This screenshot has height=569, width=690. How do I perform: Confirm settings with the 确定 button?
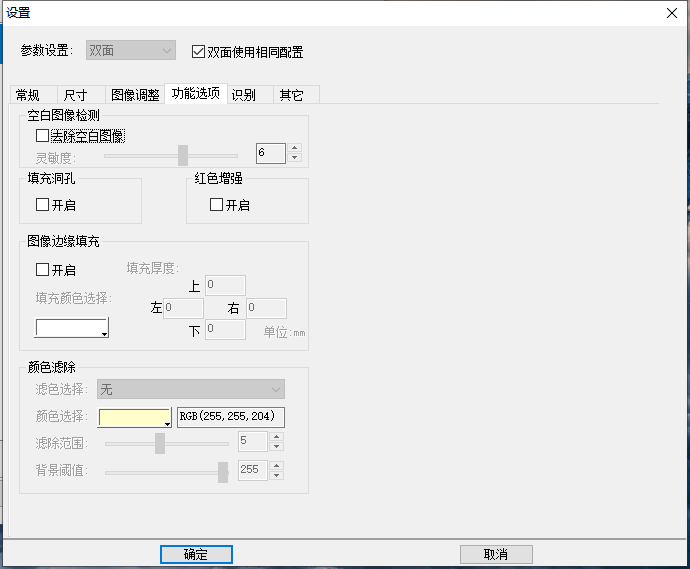tap(196, 554)
